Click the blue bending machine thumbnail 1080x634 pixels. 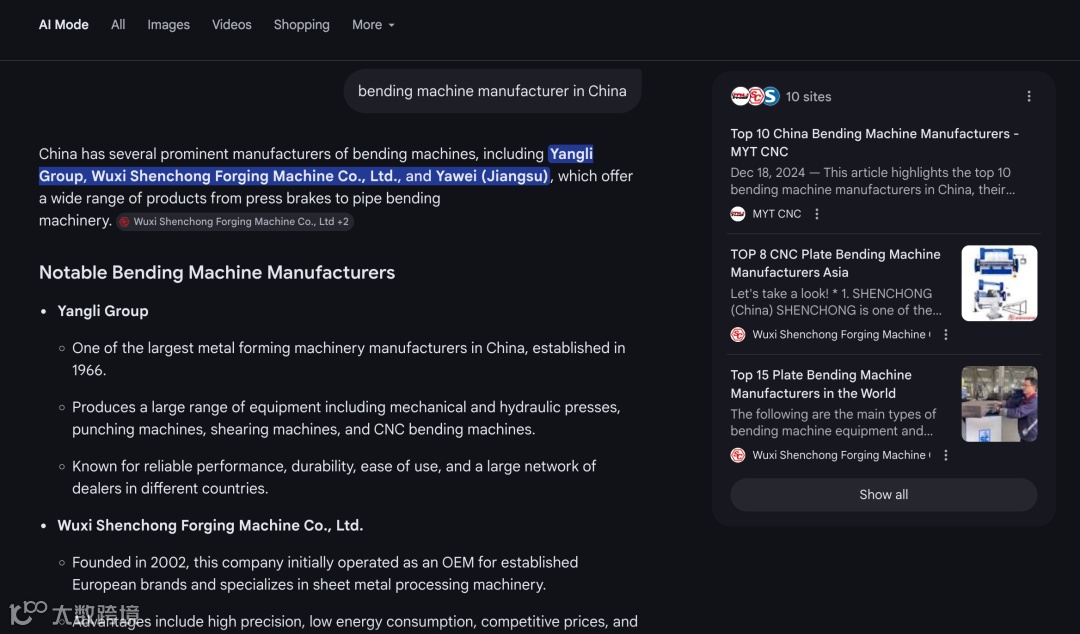point(998,283)
